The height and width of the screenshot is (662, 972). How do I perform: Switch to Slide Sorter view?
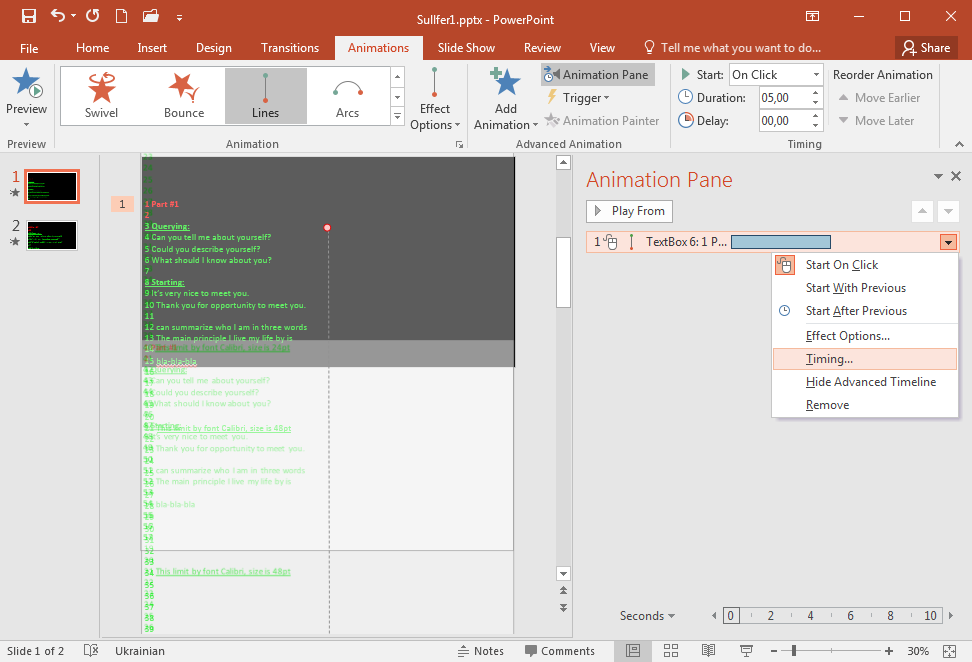671,651
